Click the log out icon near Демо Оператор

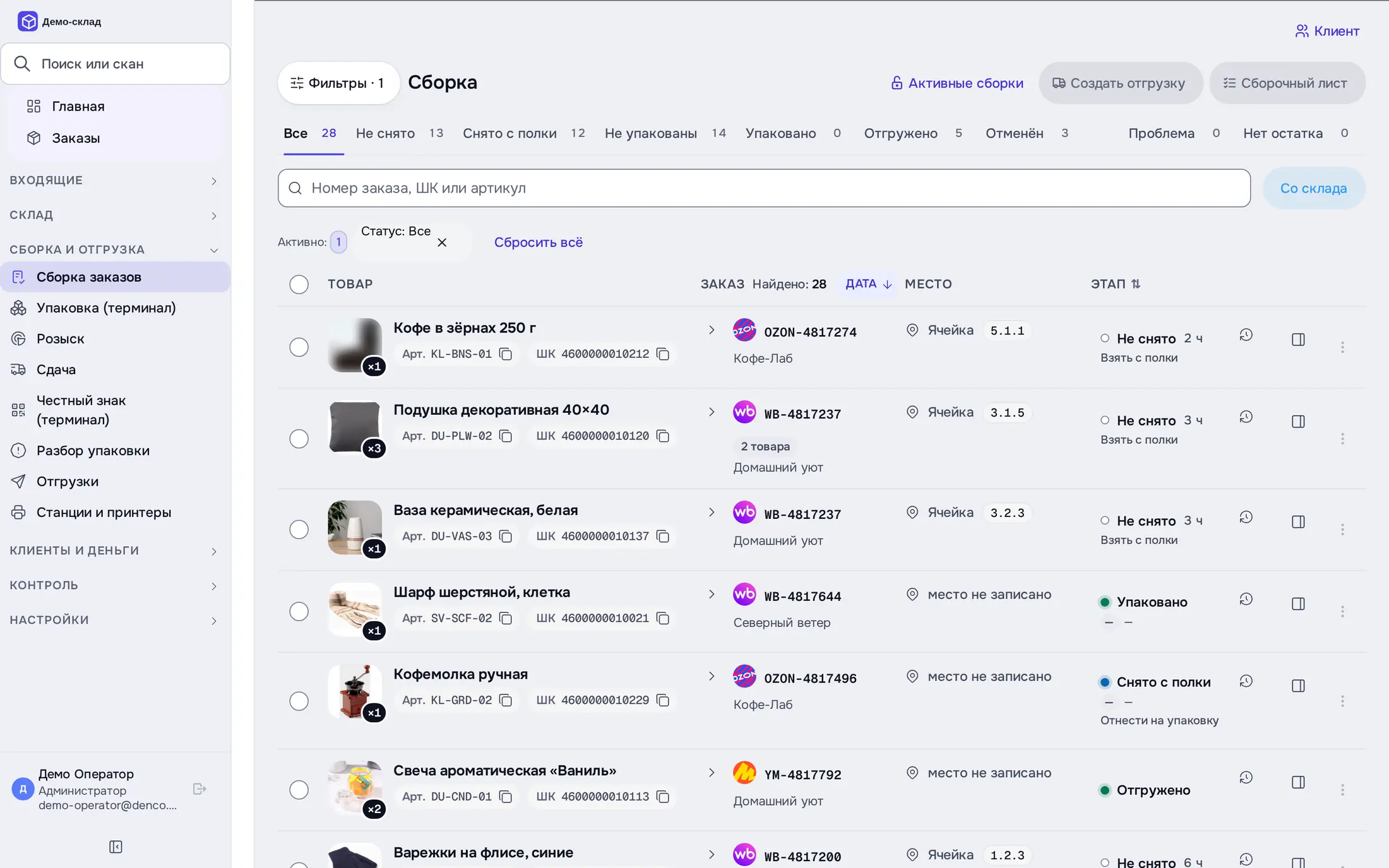(x=200, y=789)
